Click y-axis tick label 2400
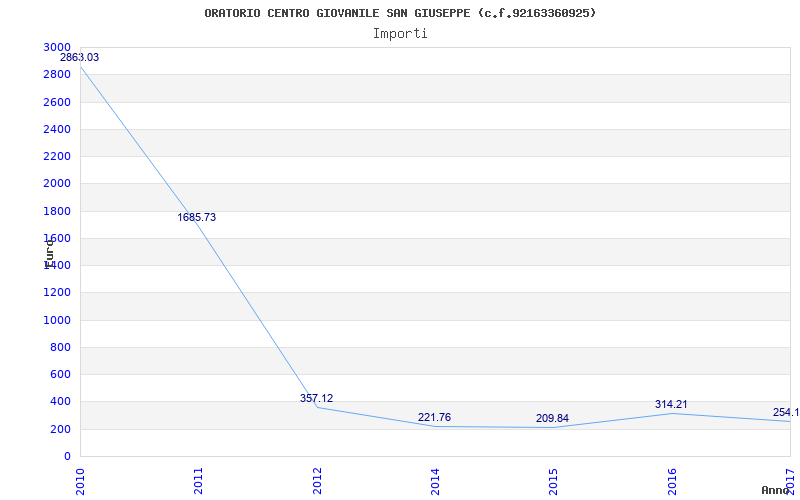Image resolution: width=800 pixels, height=500 pixels. [x=57, y=129]
